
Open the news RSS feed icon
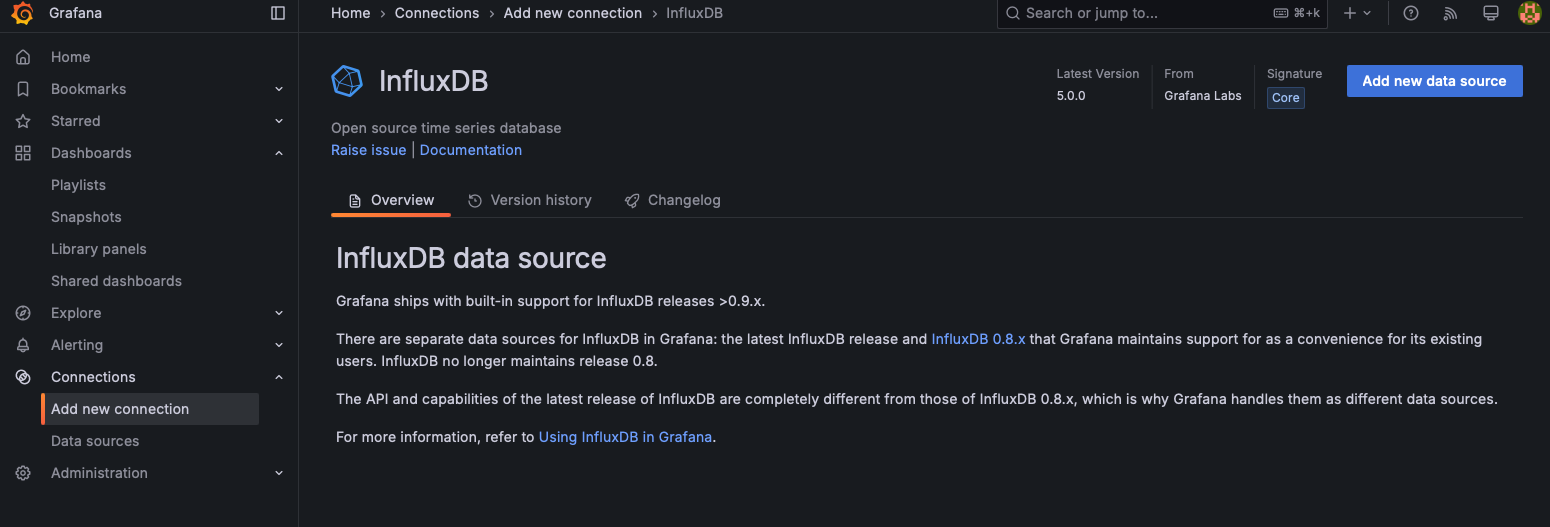[x=1450, y=13]
